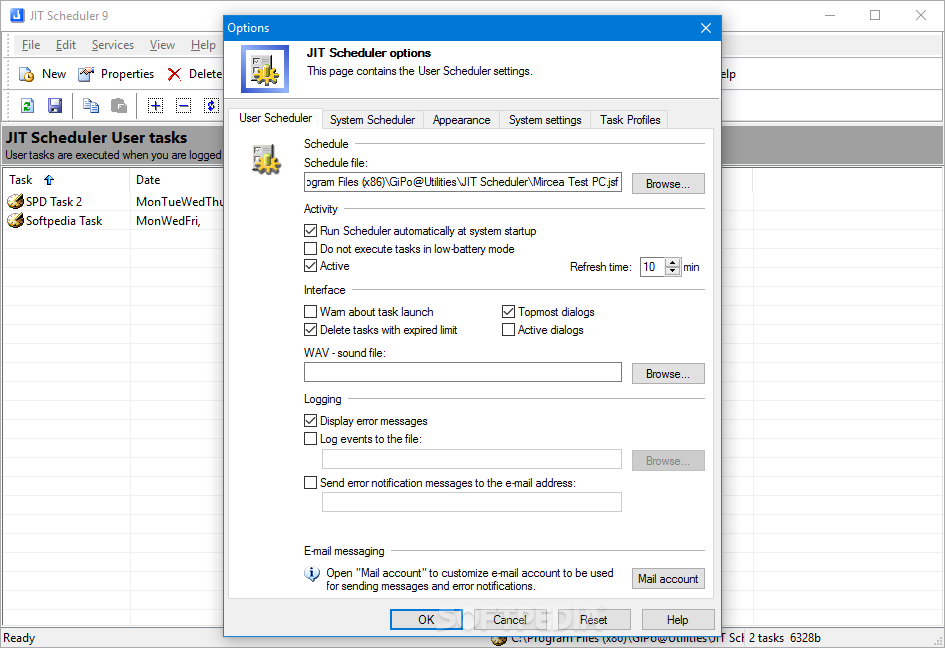Open the File menu
Image resolution: width=945 pixels, height=648 pixels.
point(31,45)
